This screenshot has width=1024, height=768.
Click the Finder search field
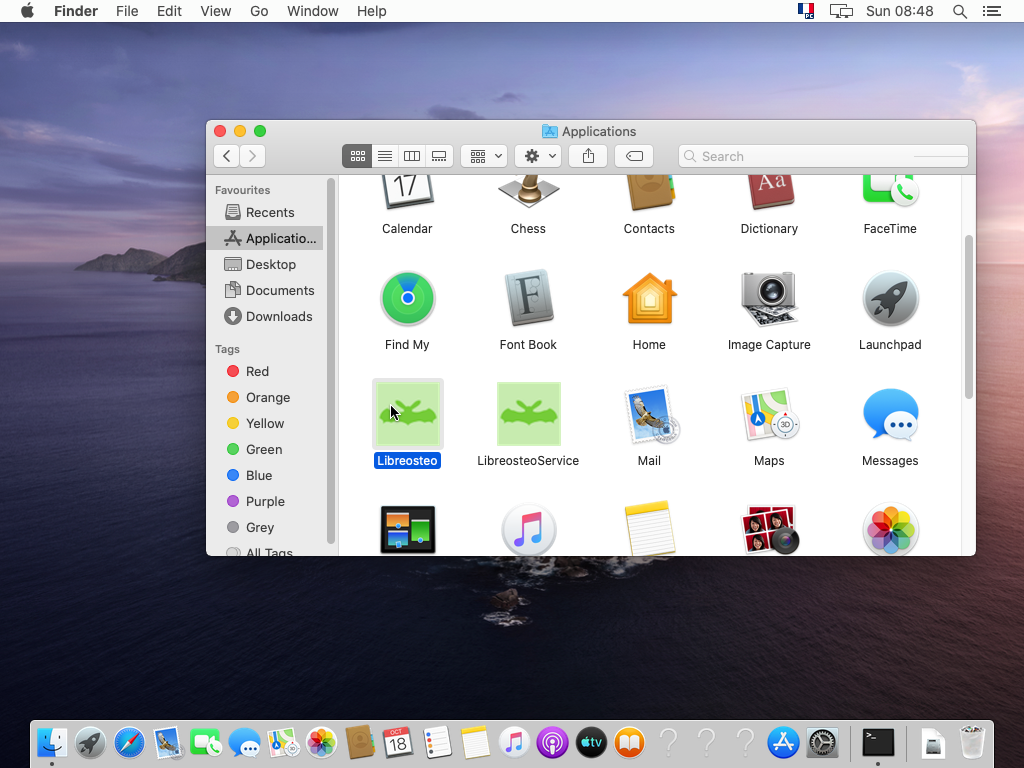[x=823, y=156]
